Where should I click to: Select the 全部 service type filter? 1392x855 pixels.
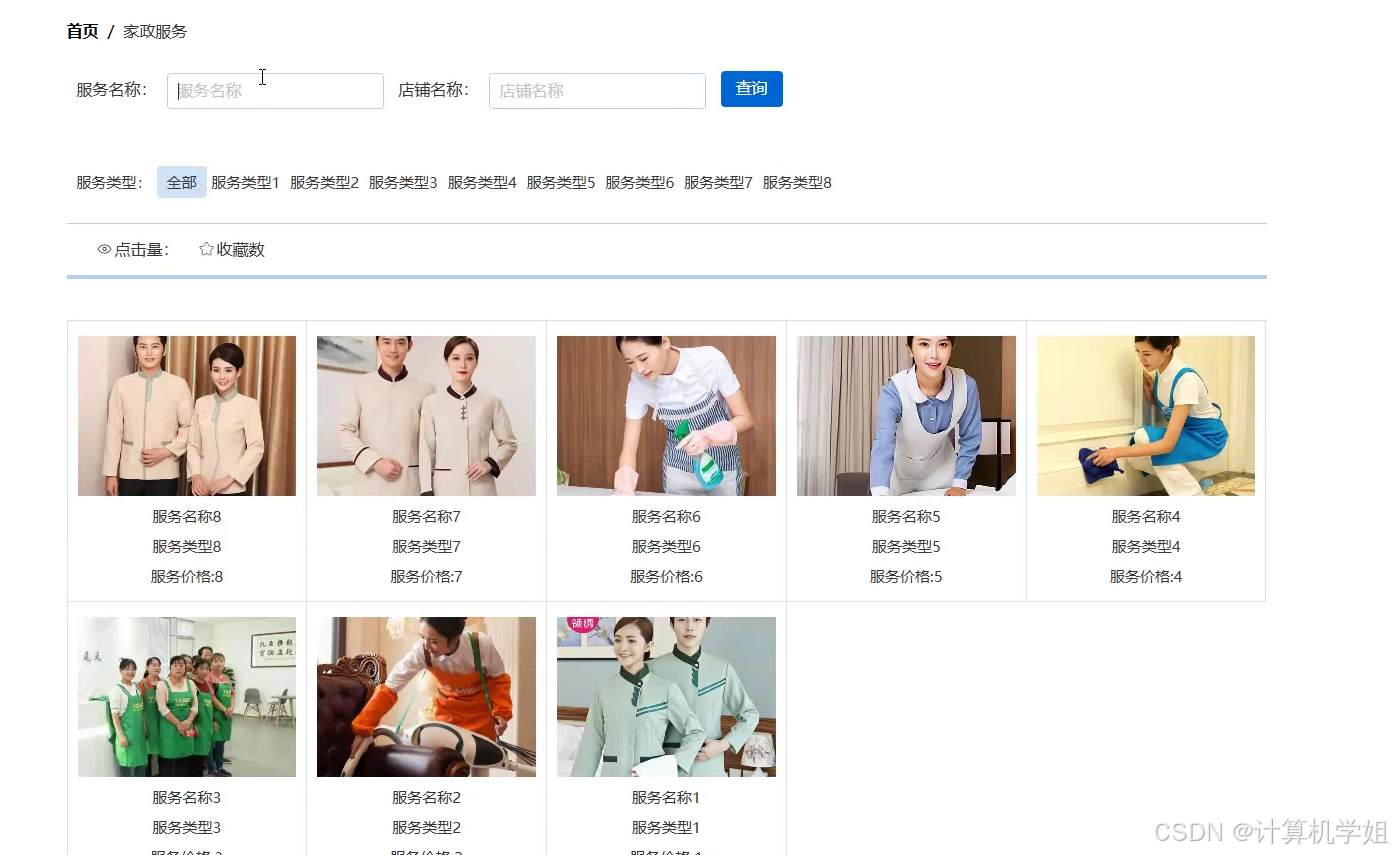click(182, 182)
